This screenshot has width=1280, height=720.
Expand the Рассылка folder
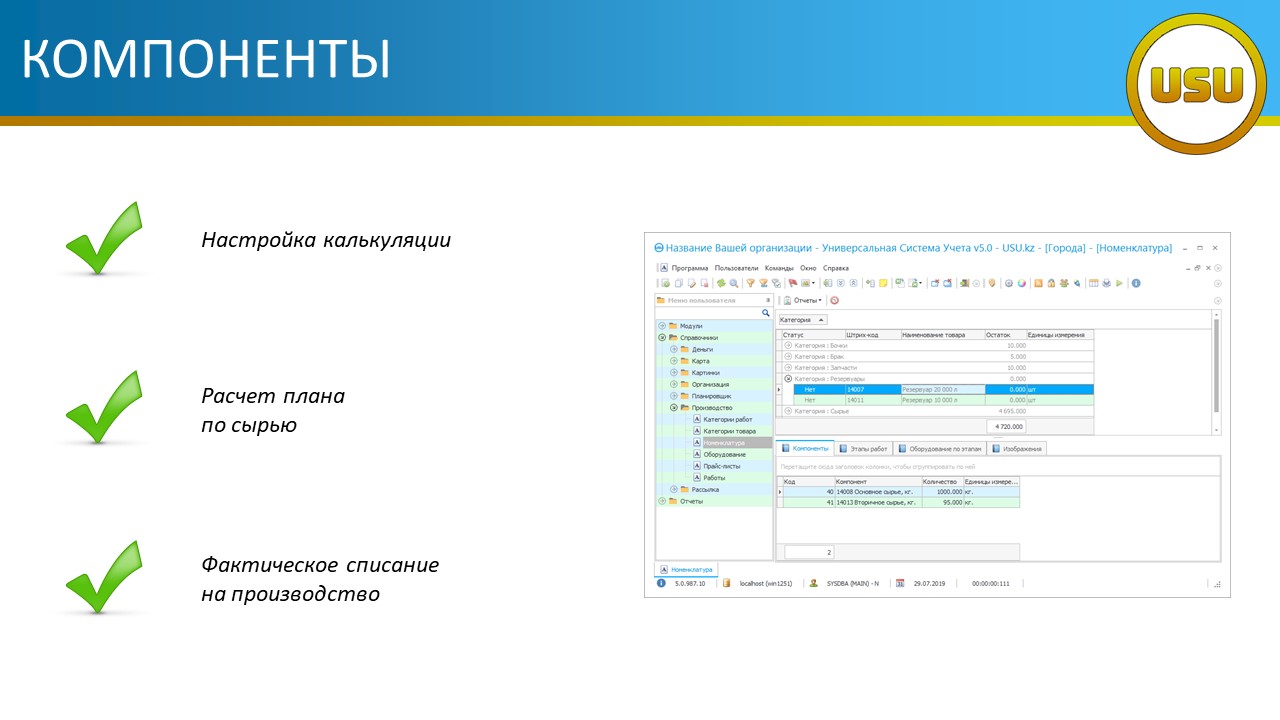[x=674, y=489]
